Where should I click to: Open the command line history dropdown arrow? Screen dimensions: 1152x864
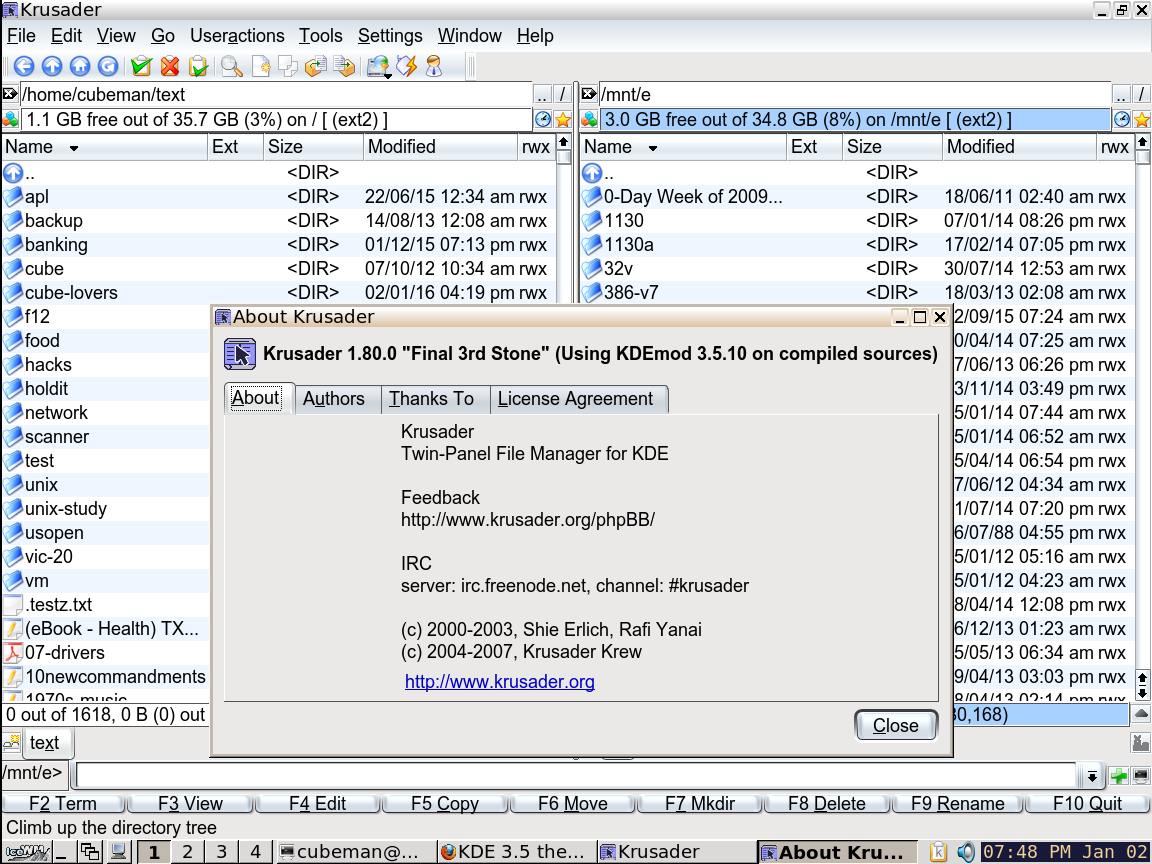tap(1092, 776)
